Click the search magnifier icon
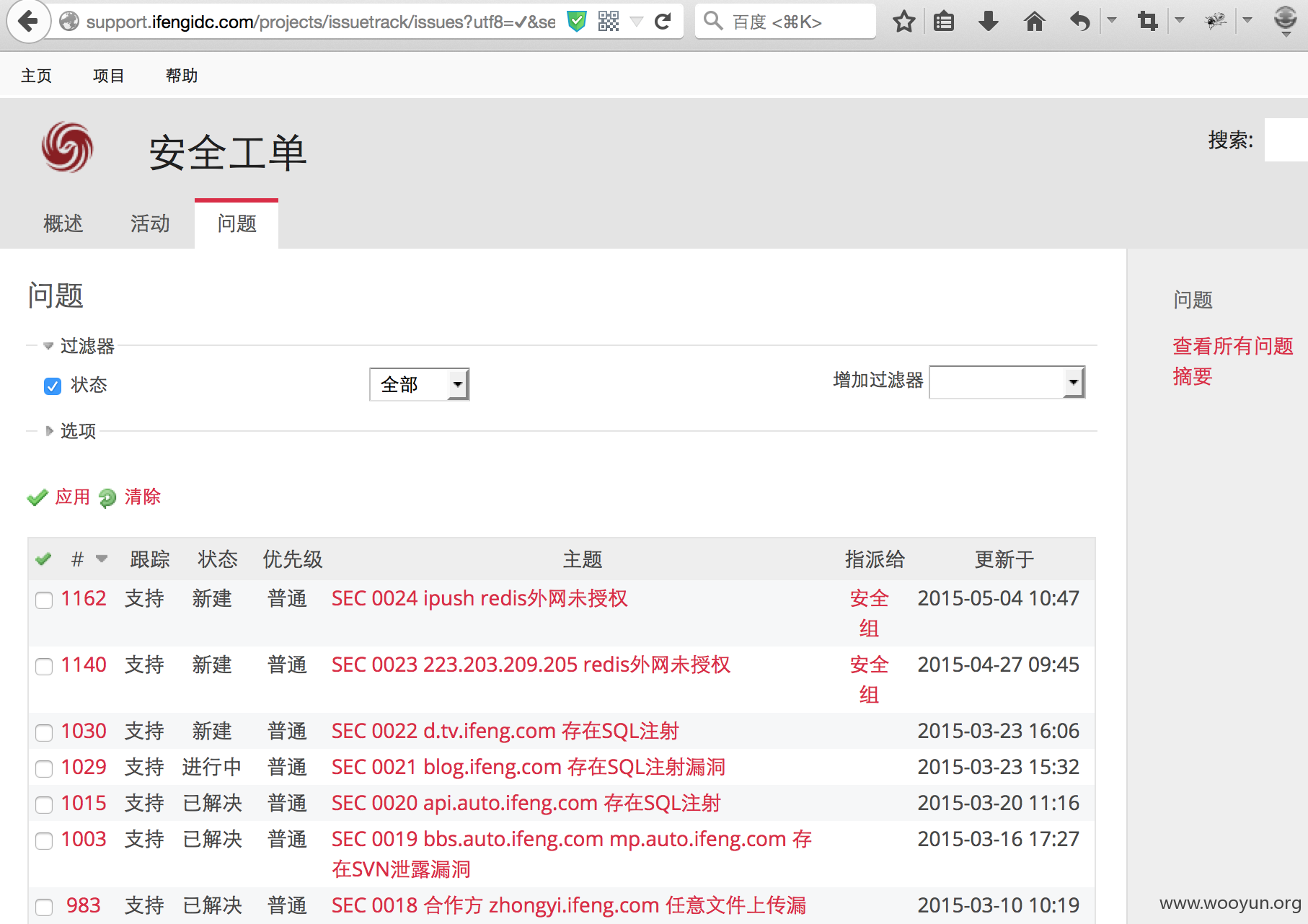1308x924 pixels. click(713, 21)
